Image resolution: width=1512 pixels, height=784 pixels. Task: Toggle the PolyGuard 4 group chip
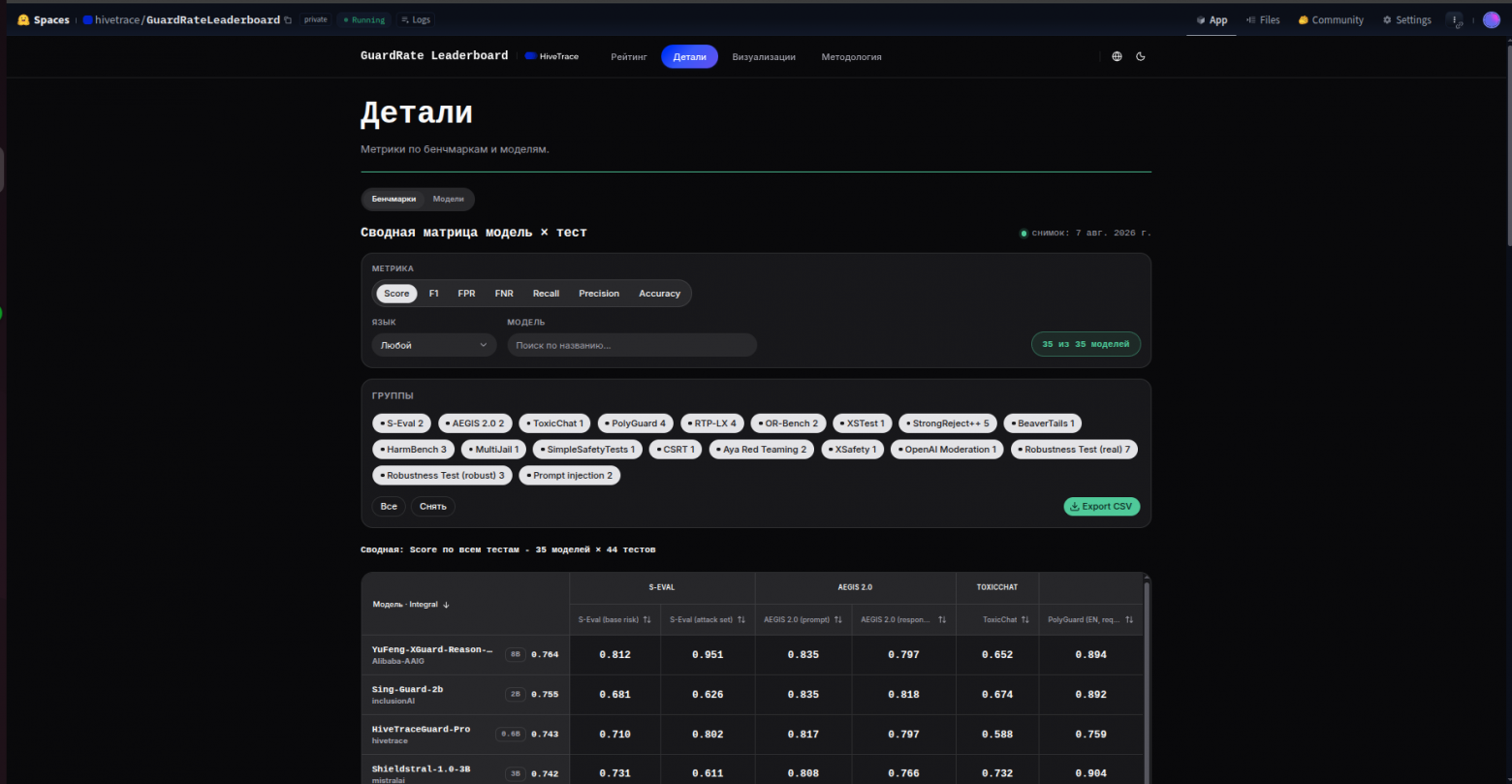636,423
